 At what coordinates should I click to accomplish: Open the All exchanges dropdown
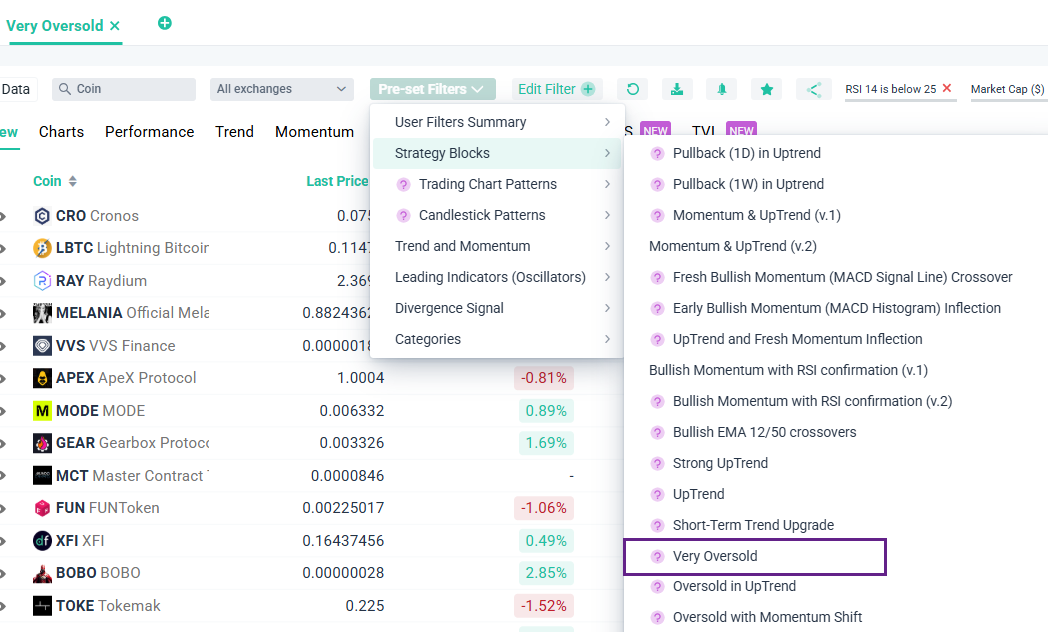click(281, 89)
